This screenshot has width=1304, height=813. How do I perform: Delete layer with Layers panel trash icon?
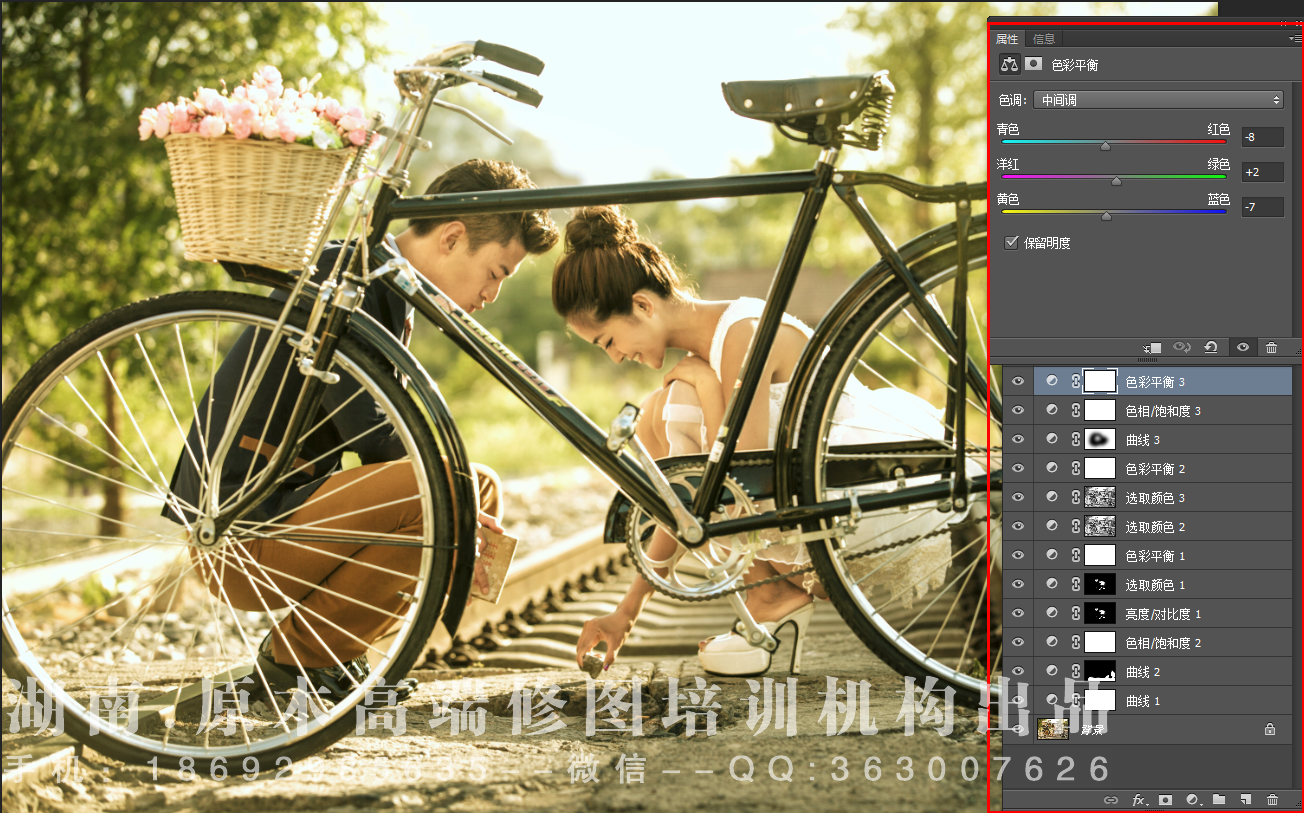coord(1272,800)
